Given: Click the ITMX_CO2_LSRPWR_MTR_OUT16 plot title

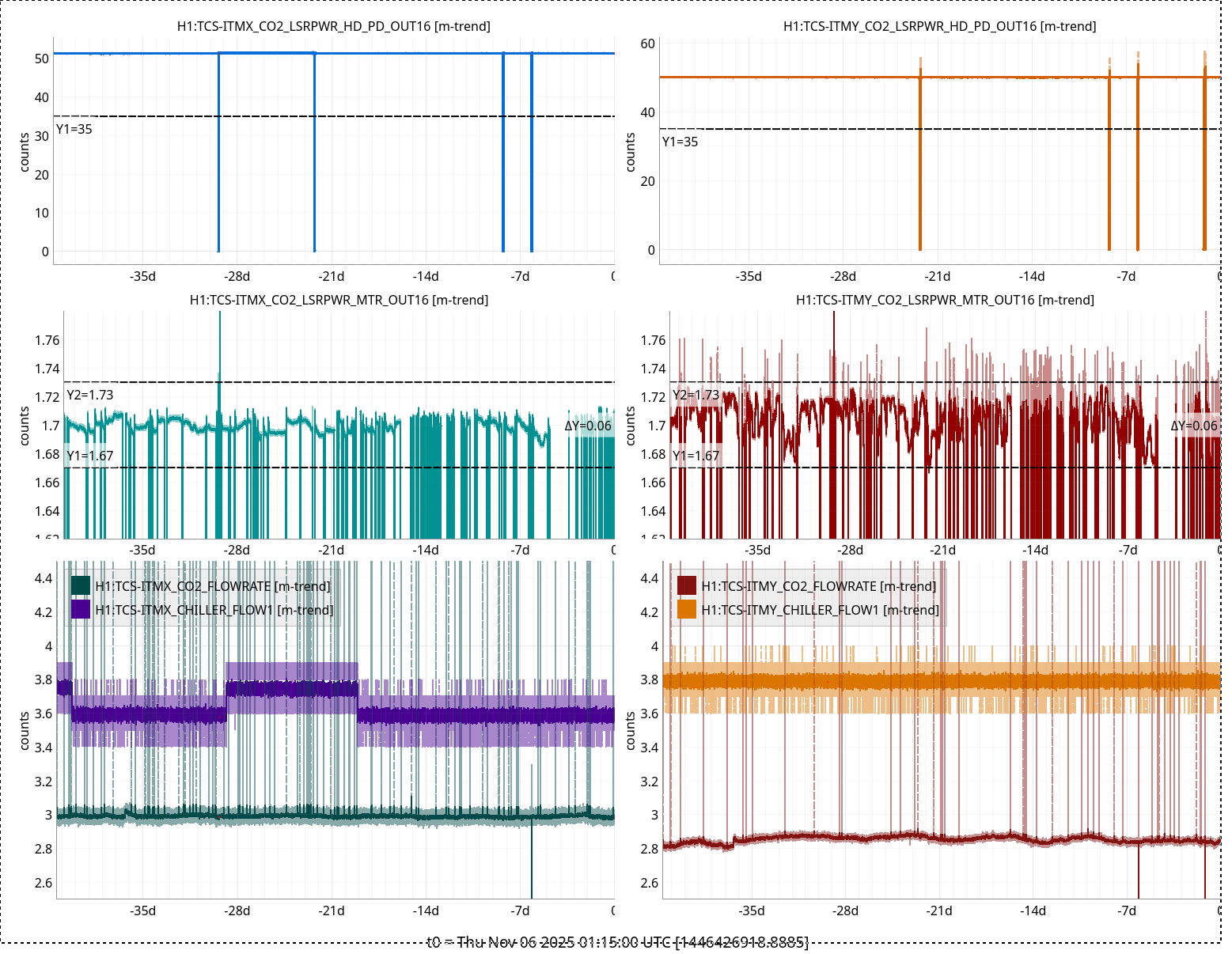Looking at the screenshot, I should click(x=339, y=300).
